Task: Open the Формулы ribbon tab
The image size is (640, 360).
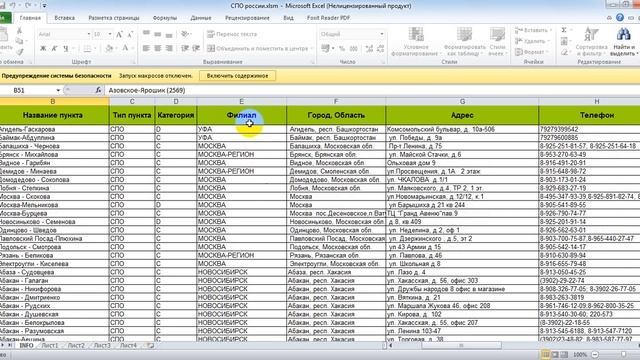Action: [164, 18]
